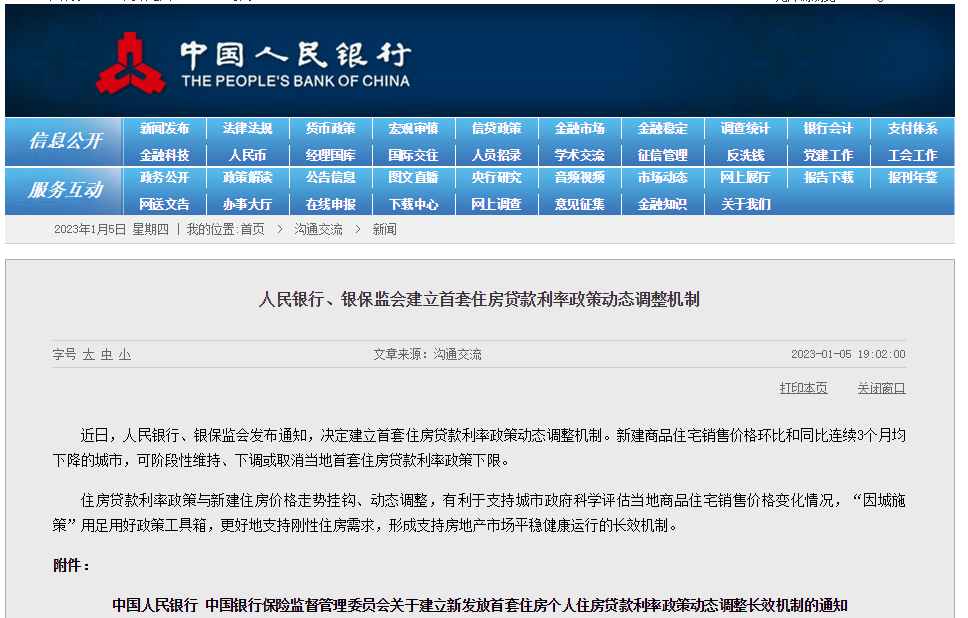This screenshot has width=968, height=618.
Task: Open the 办事大厅 section
Action: 248,204
